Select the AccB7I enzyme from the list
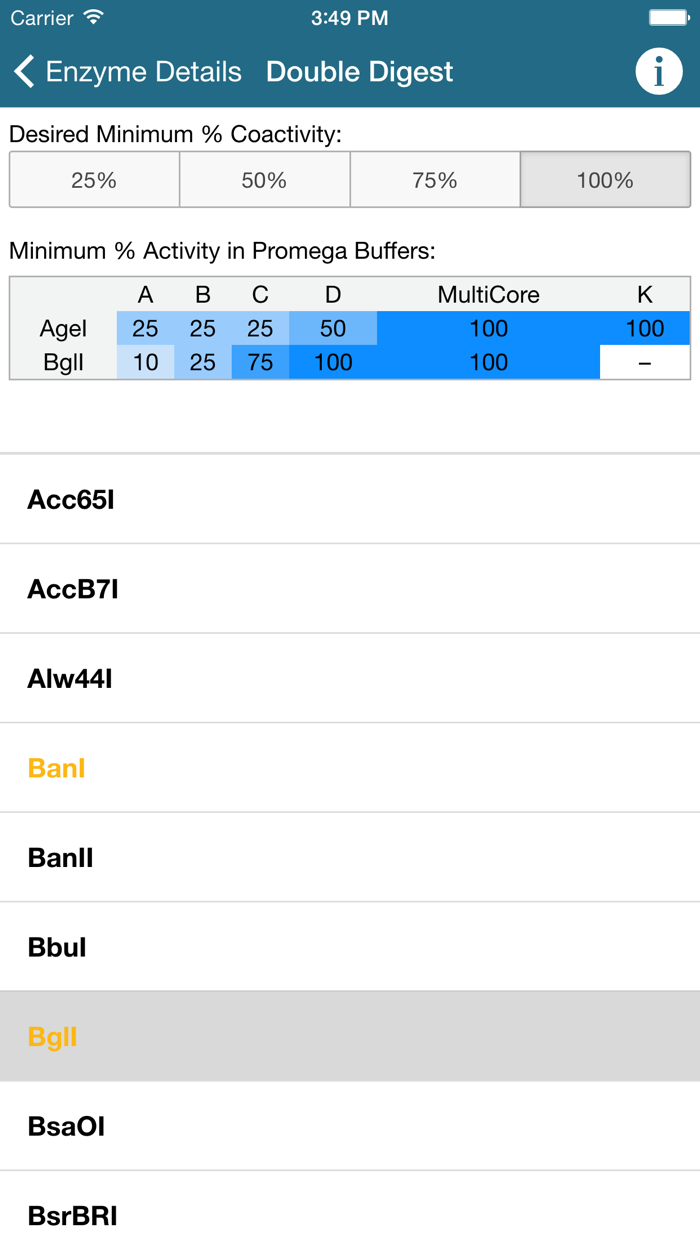Image resolution: width=700 pixels, height=1244 pixels. [x=350, y=589]
